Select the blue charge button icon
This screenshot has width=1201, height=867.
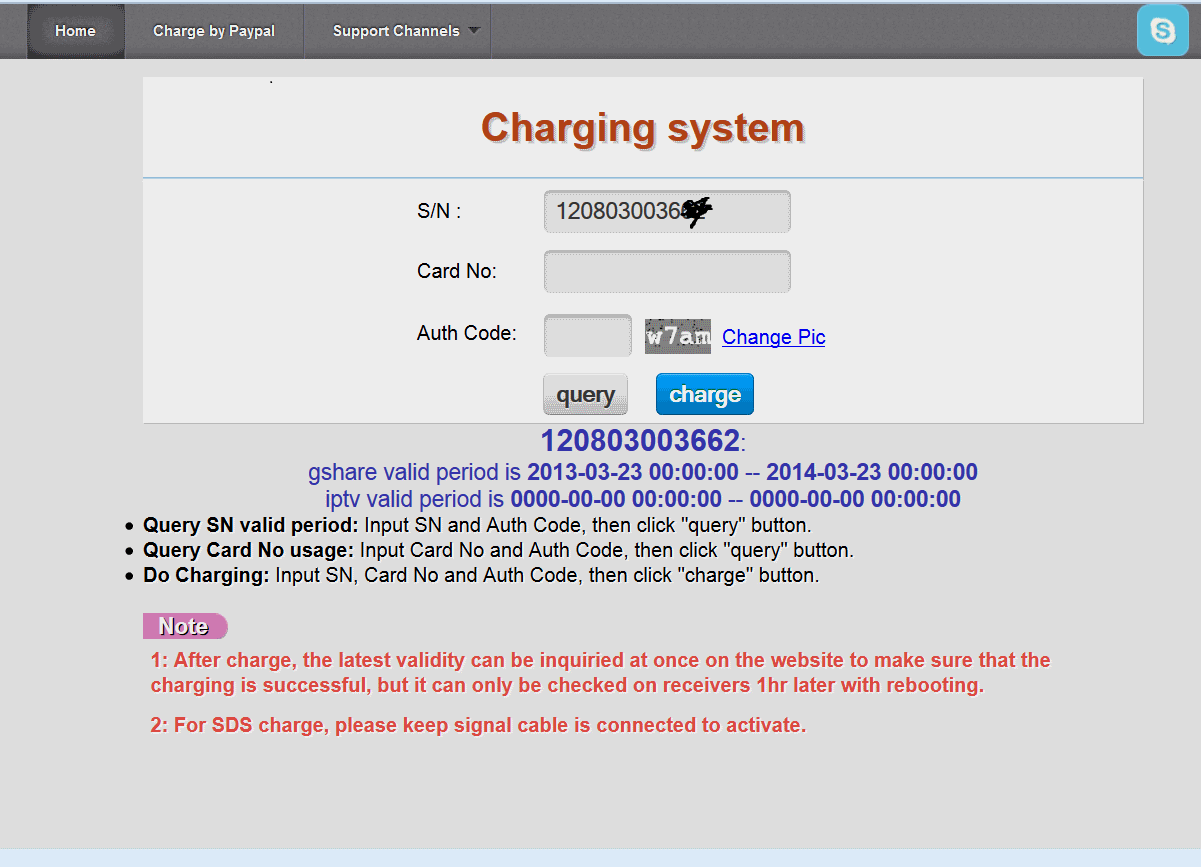coord(704,394)
